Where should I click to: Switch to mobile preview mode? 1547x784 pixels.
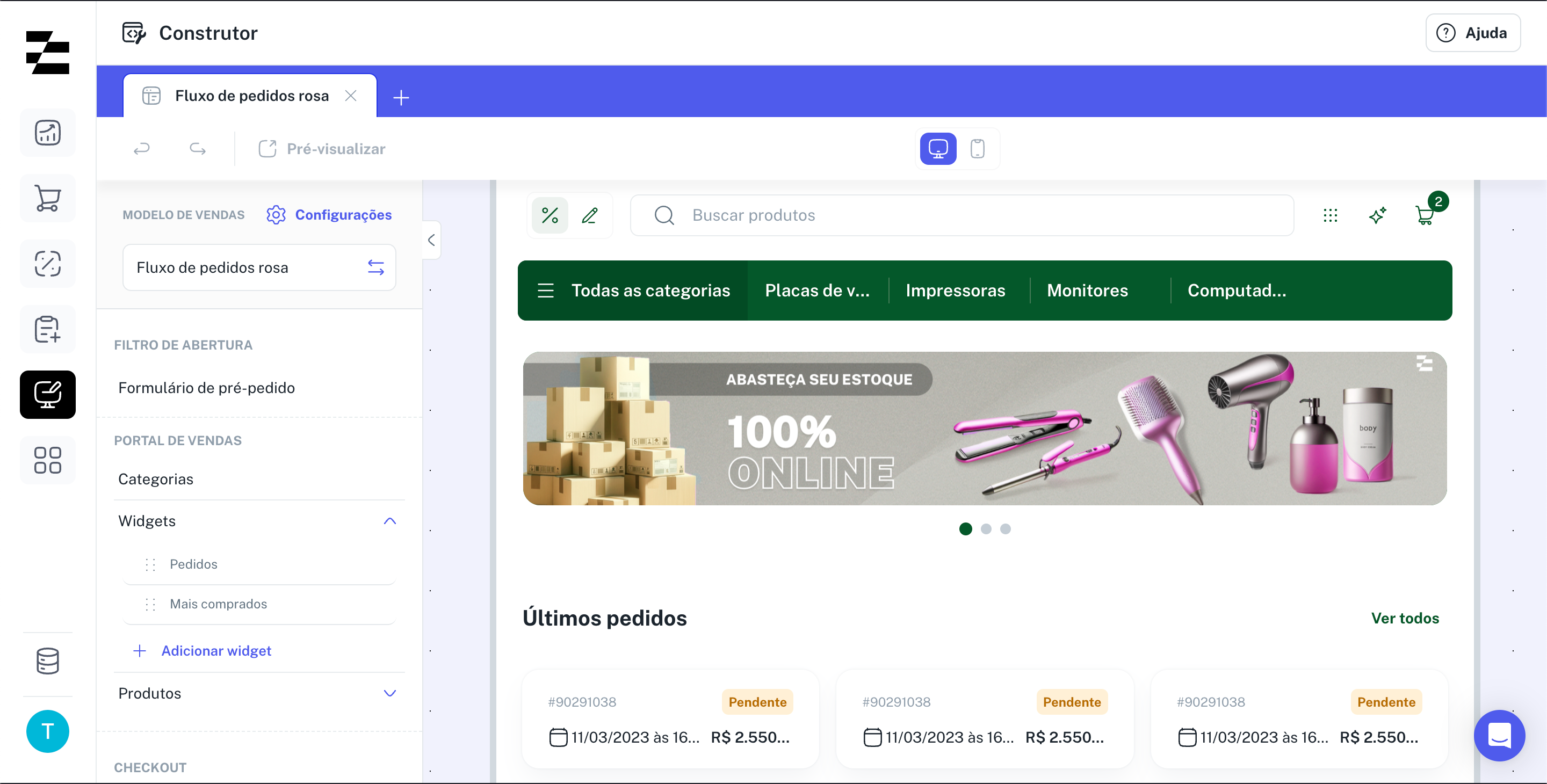point(977,148)
